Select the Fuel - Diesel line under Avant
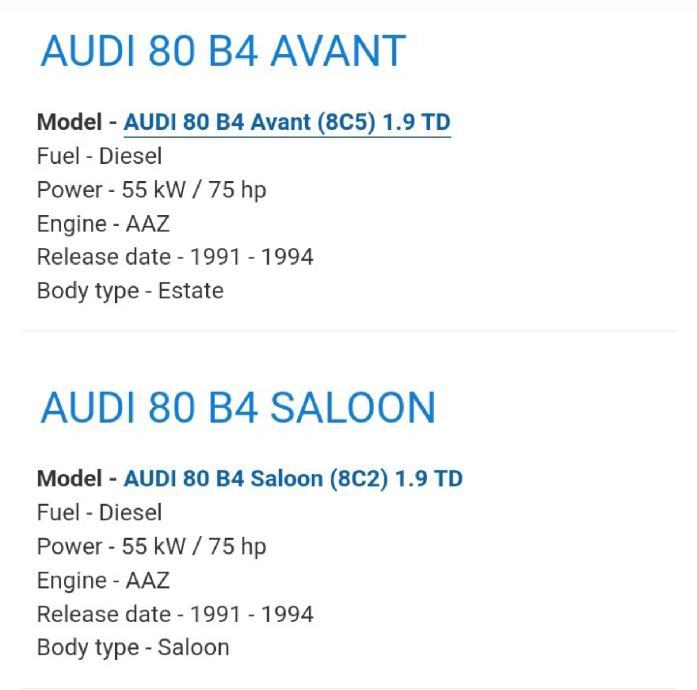Viewport: 697px width, 690px height. [x=99, y=156]
